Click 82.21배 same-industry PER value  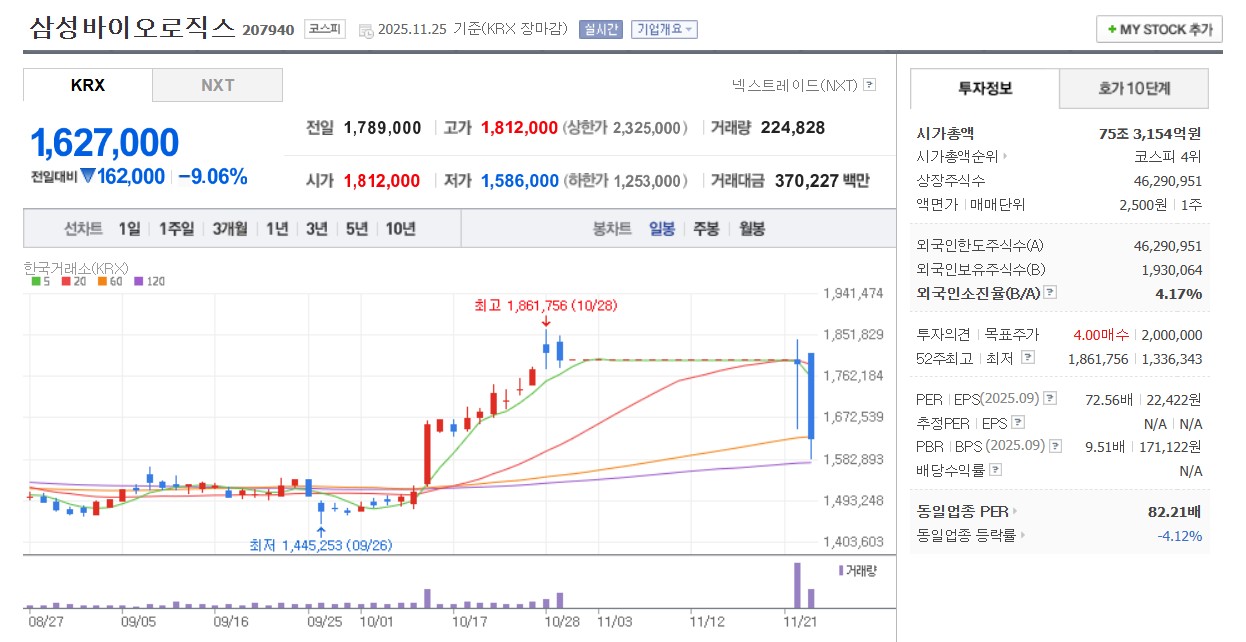click(1175, 511)
